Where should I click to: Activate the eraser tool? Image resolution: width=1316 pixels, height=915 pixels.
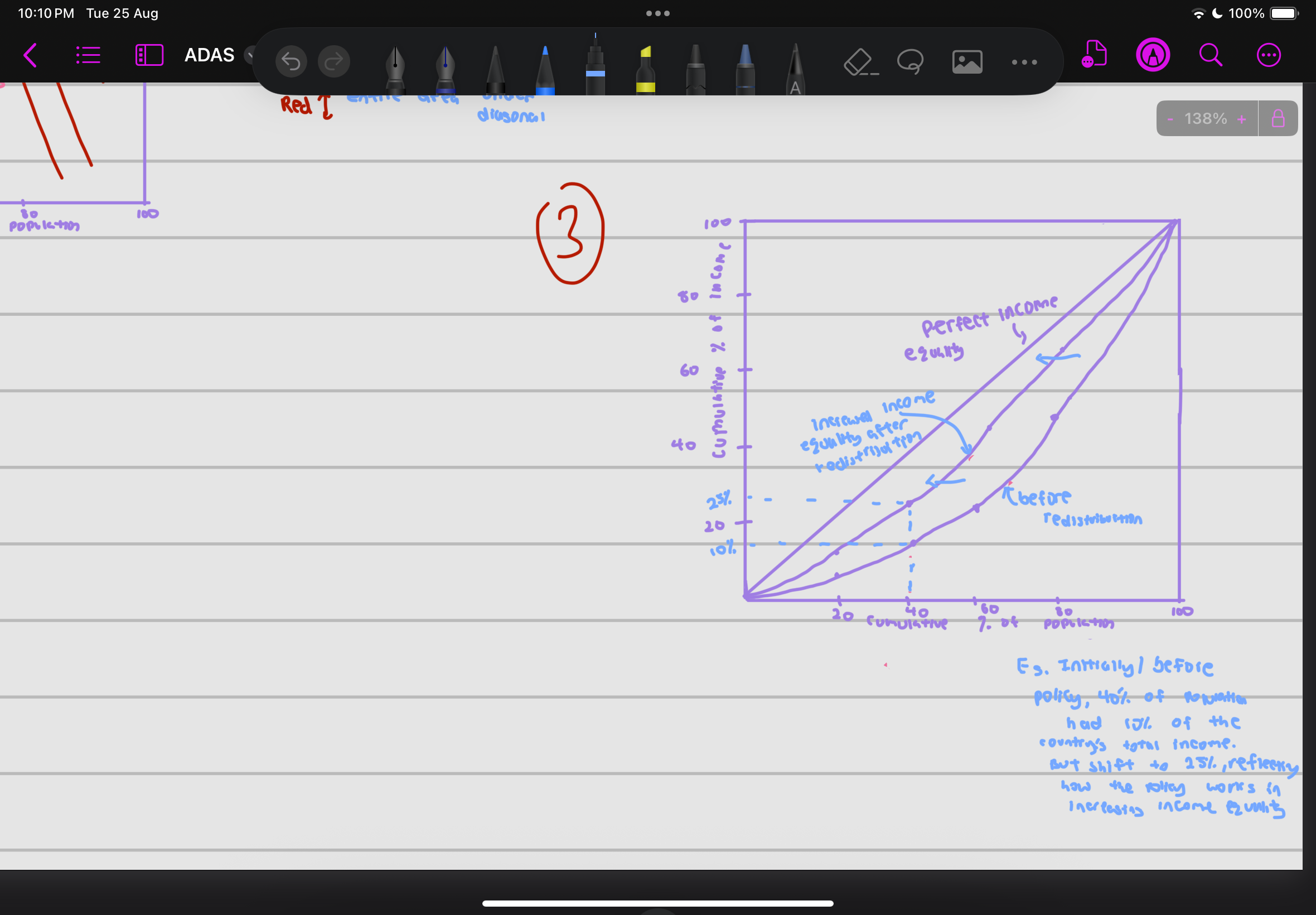point(860,62)
